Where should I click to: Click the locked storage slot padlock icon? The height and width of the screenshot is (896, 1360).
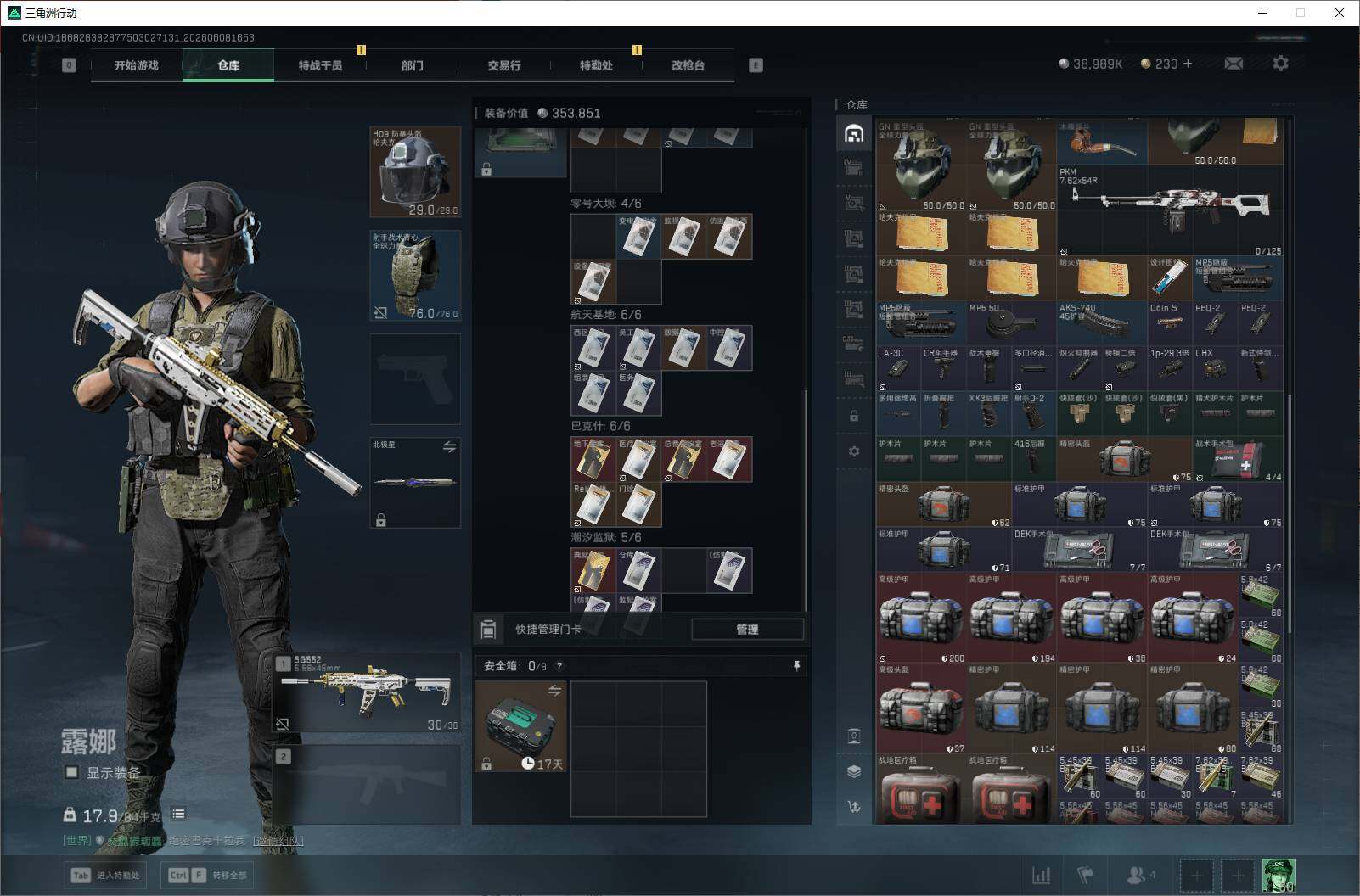click(x=854, y=417)
